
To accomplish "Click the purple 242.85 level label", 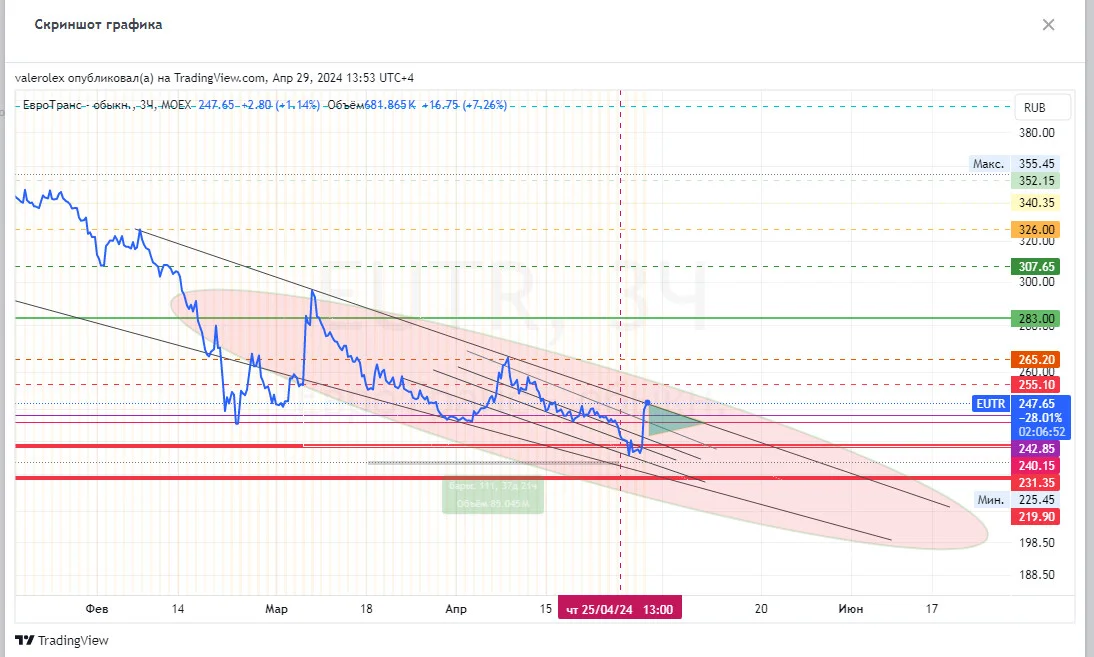I will [x=1036, y=449].
